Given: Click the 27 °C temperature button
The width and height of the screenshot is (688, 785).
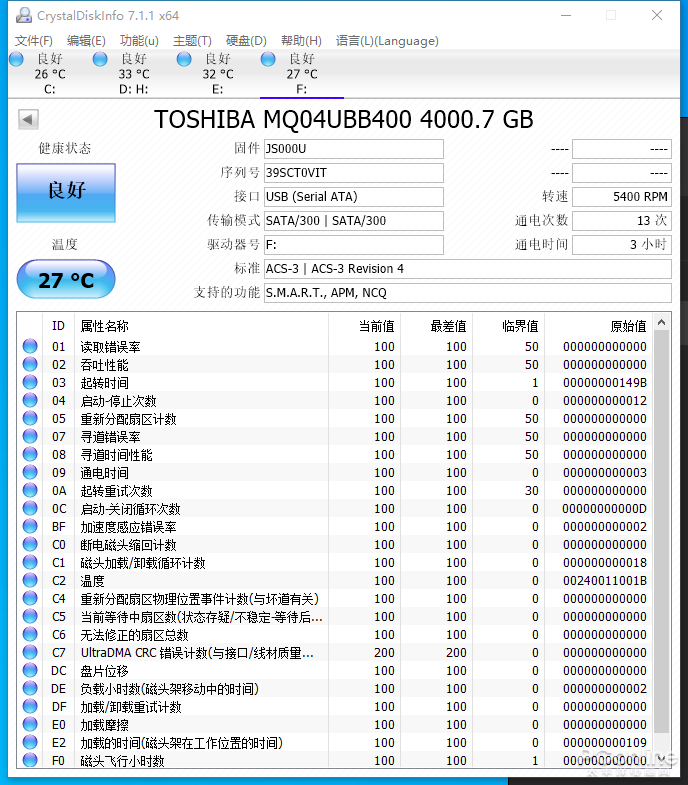Looking at the screenshot, I should (66, 279).
